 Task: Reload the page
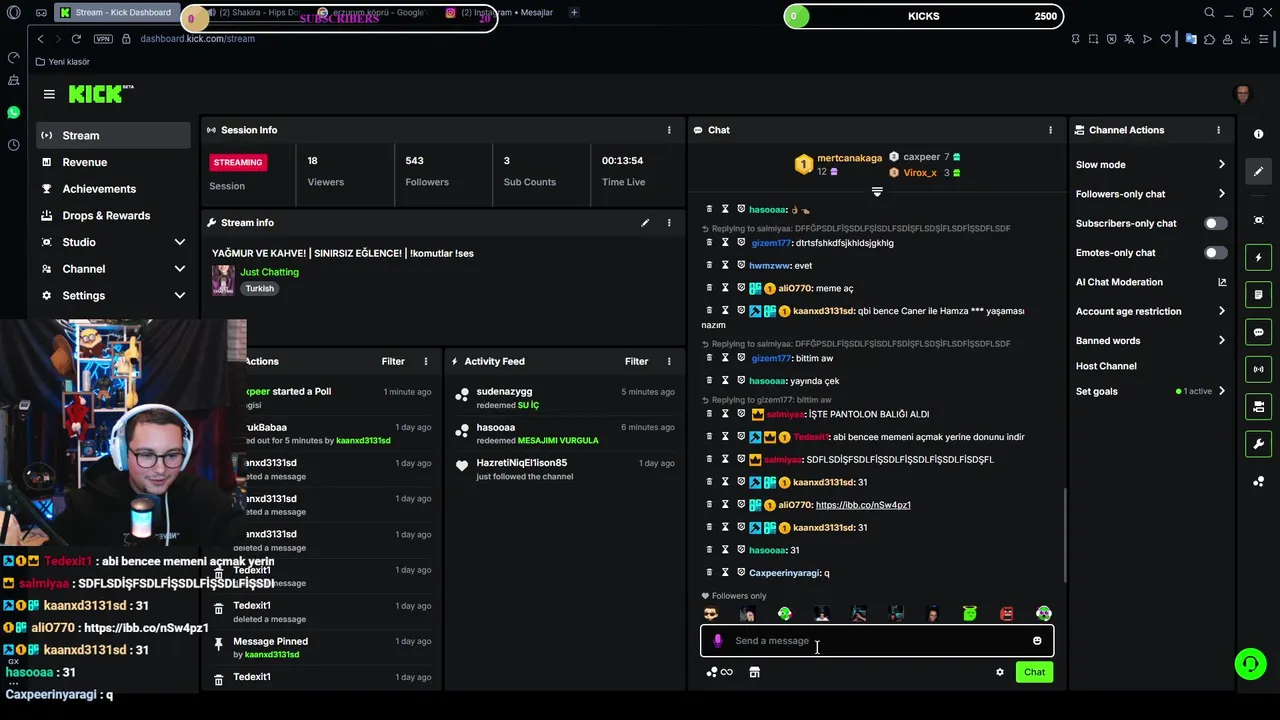tap(76, 39)
